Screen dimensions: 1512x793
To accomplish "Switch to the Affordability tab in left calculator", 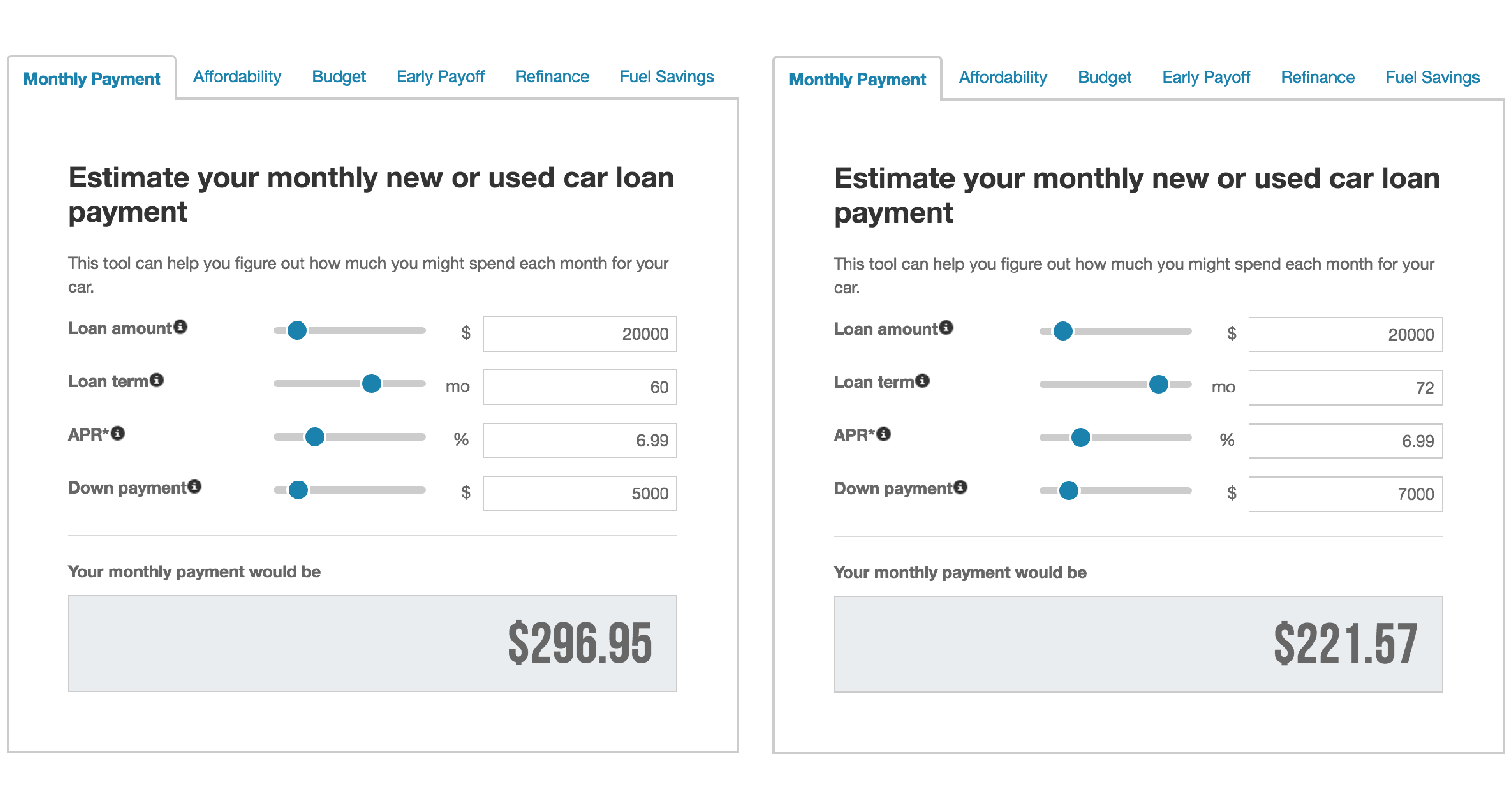I will 237,77.
